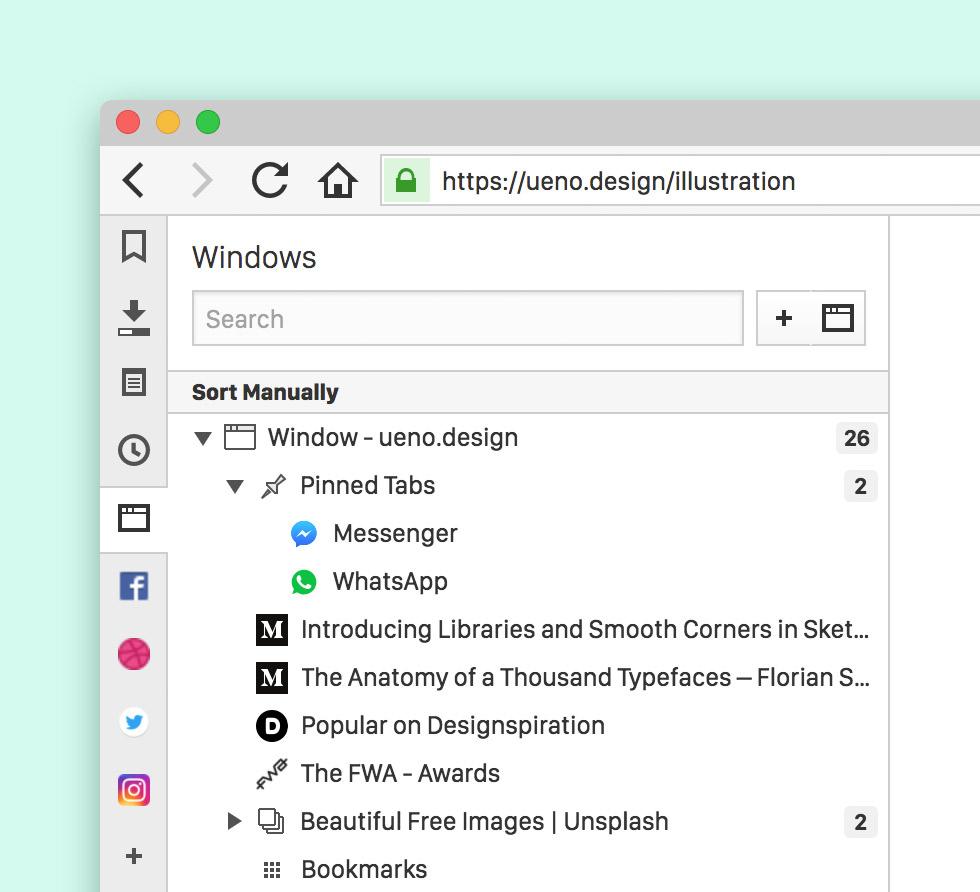
Task: Open the Notes panel icon
Action: (134, 382)
